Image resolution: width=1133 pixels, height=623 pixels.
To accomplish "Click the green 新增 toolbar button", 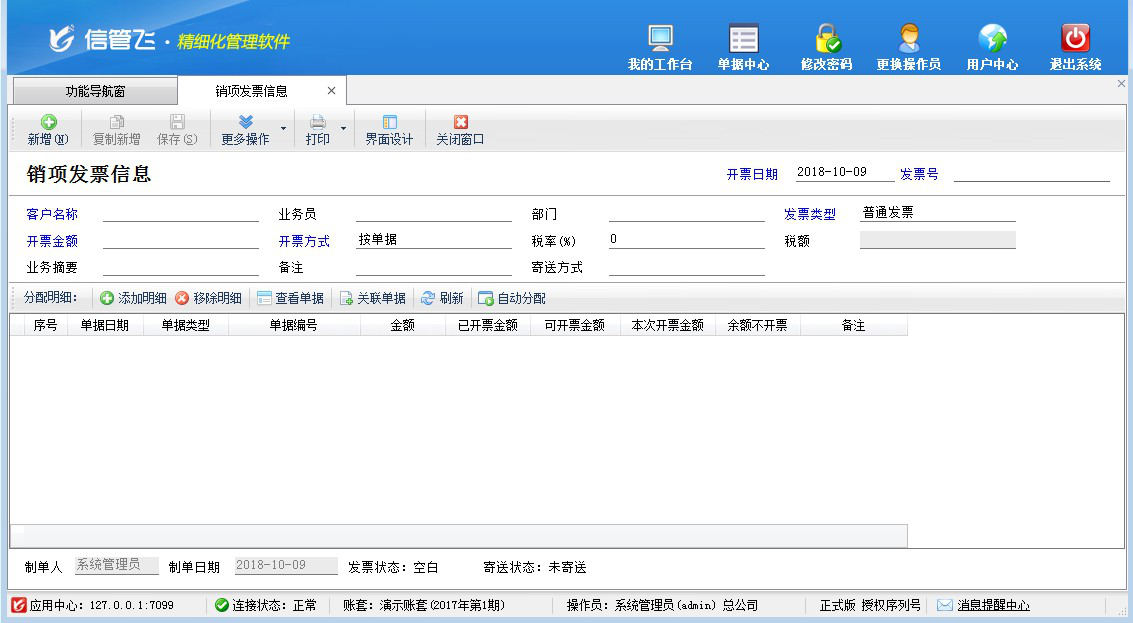I will click(47, 130).
